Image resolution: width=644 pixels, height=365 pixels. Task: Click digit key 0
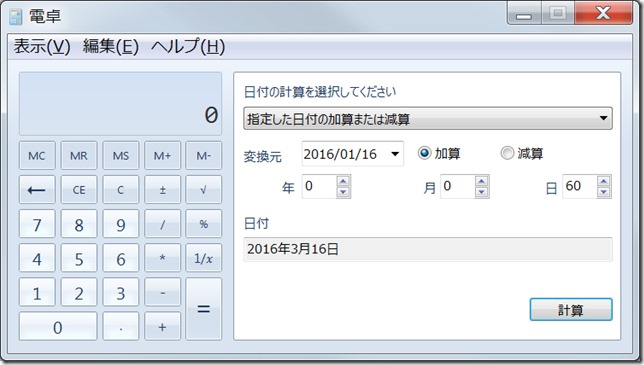click(58, 326)
